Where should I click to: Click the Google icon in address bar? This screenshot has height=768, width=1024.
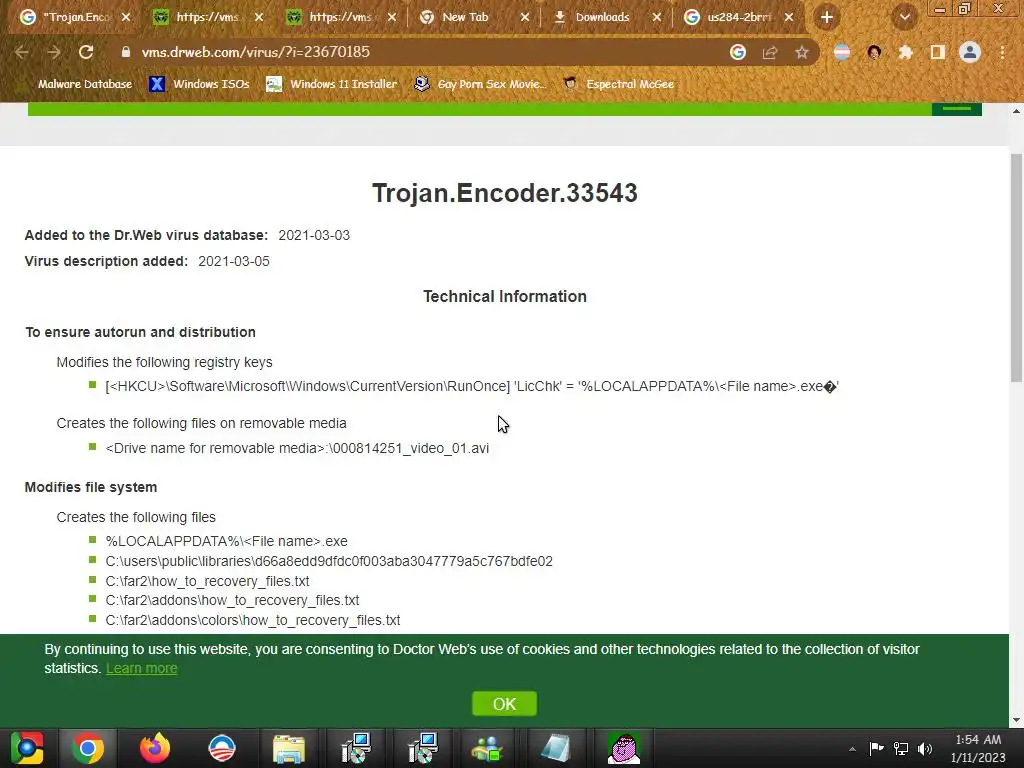click(738, 52)
